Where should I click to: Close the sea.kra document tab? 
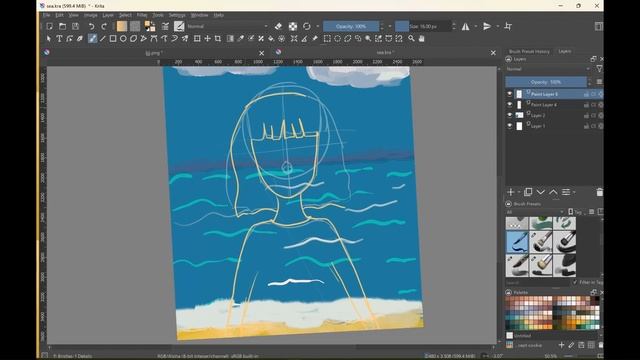tap(493, 53)
